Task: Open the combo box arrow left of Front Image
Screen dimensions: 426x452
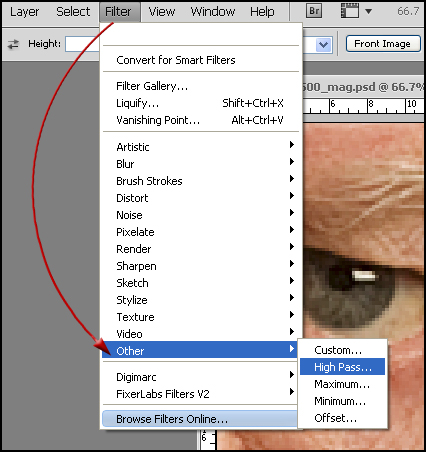Action: [323, 44]
